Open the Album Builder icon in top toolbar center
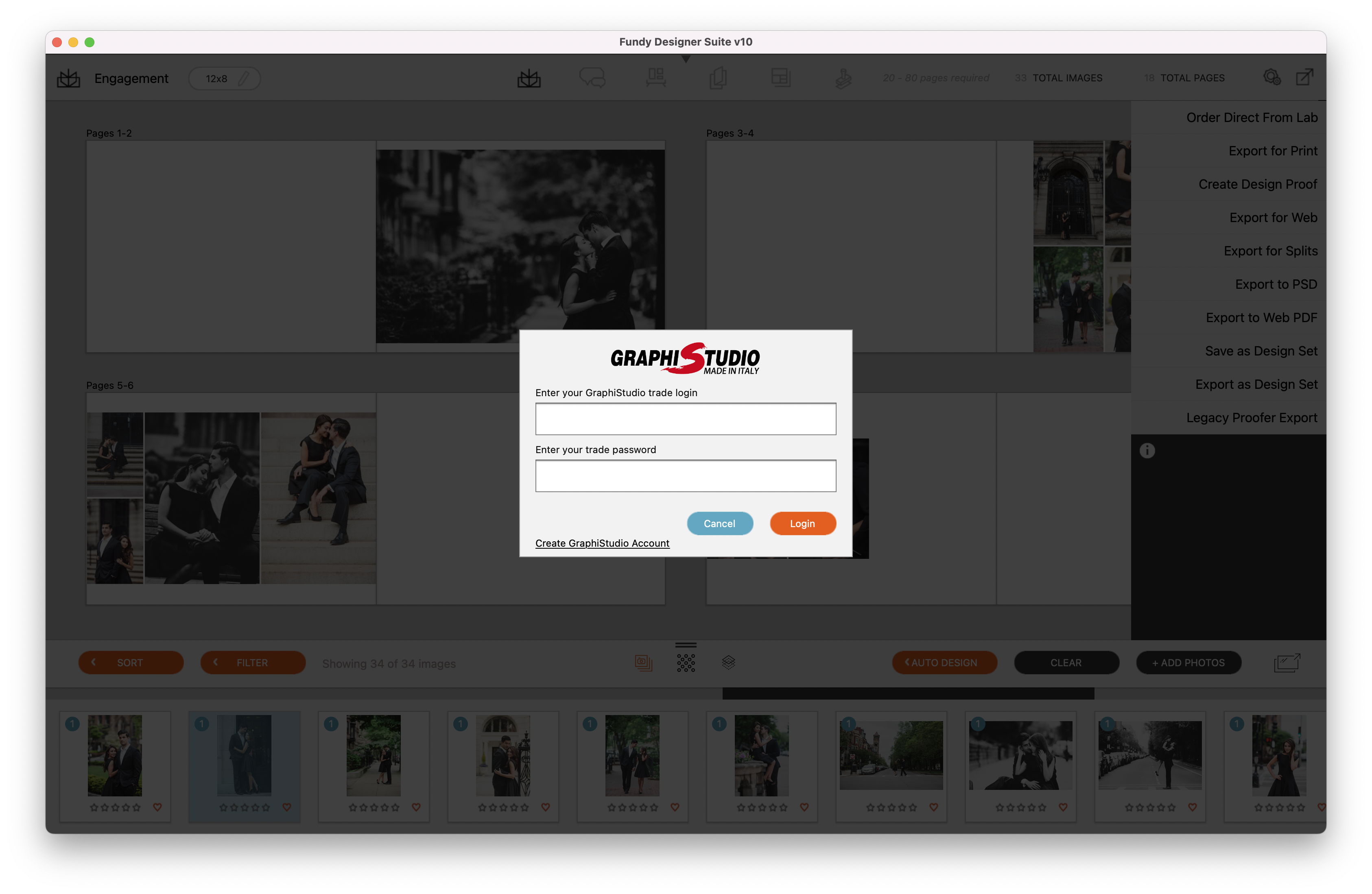1372x894 pixels. [x=529, y=78]
